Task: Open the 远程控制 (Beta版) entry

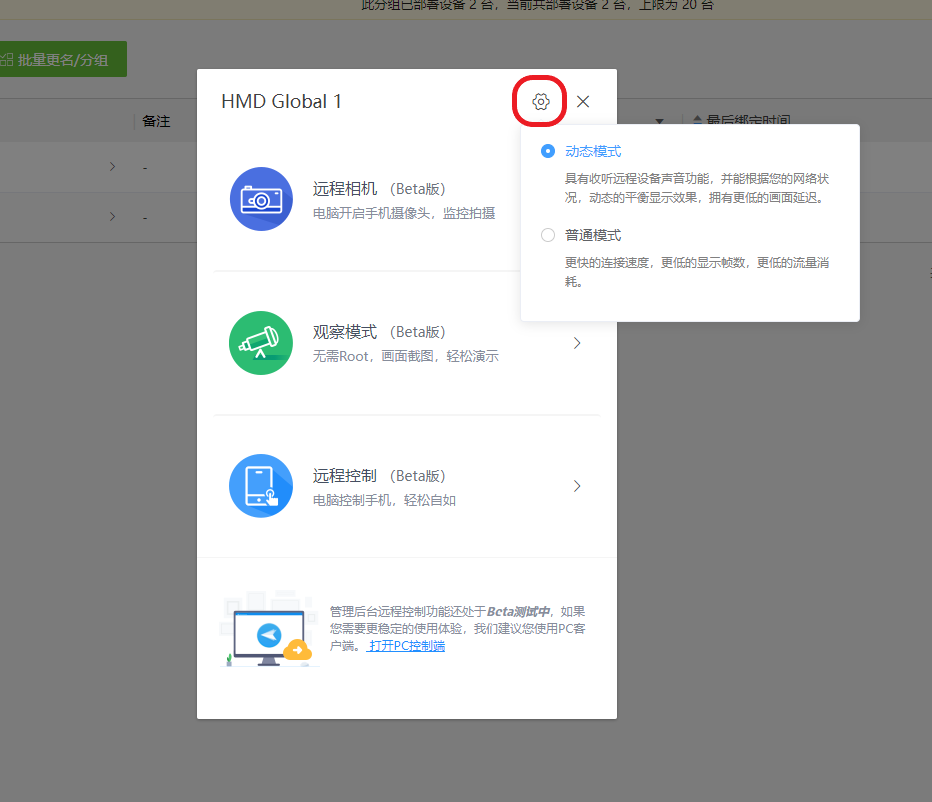Action: coord(407,486)
